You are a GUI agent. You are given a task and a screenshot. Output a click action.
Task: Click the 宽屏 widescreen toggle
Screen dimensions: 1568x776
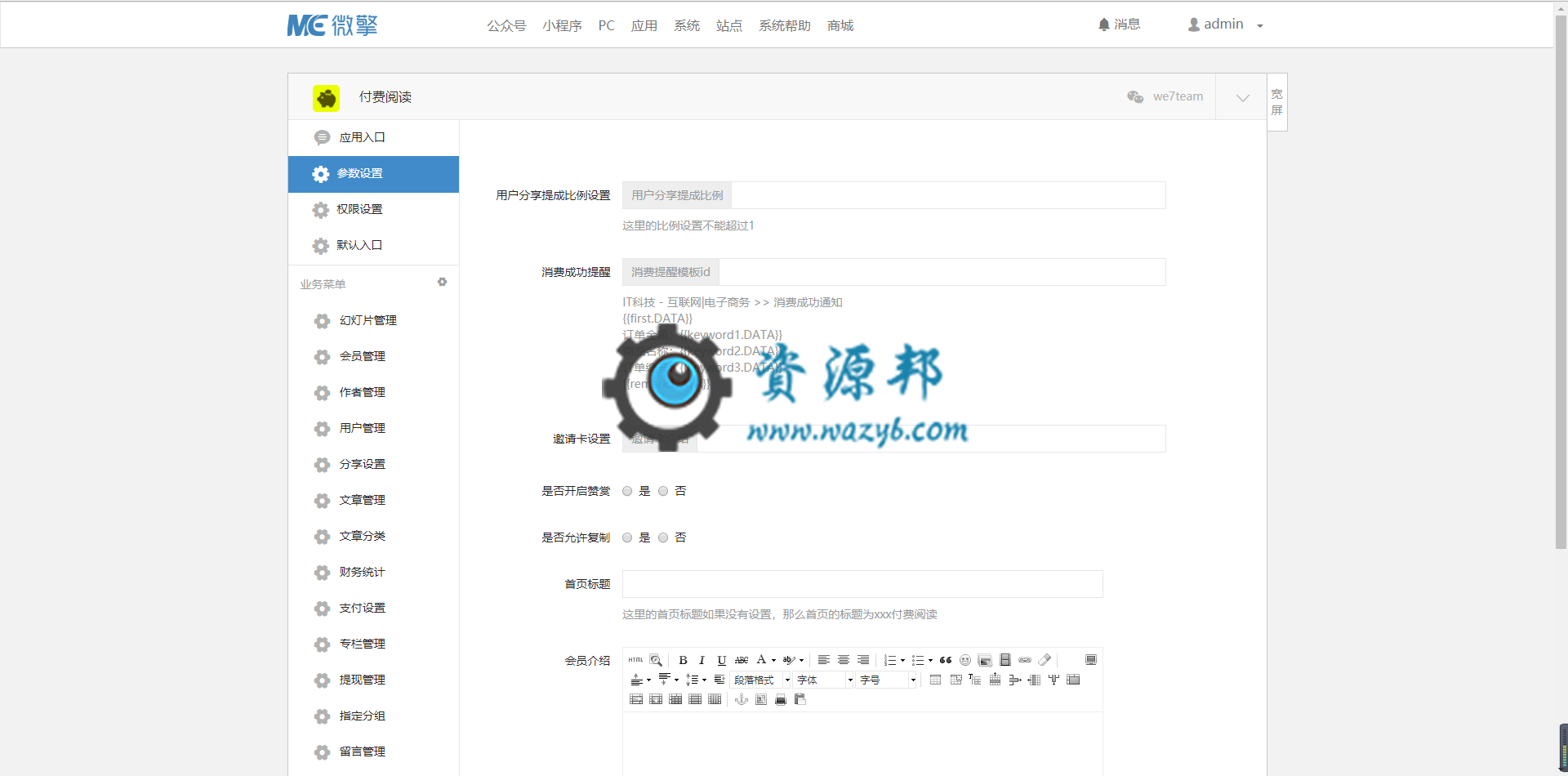click(x=1277, y=102)
